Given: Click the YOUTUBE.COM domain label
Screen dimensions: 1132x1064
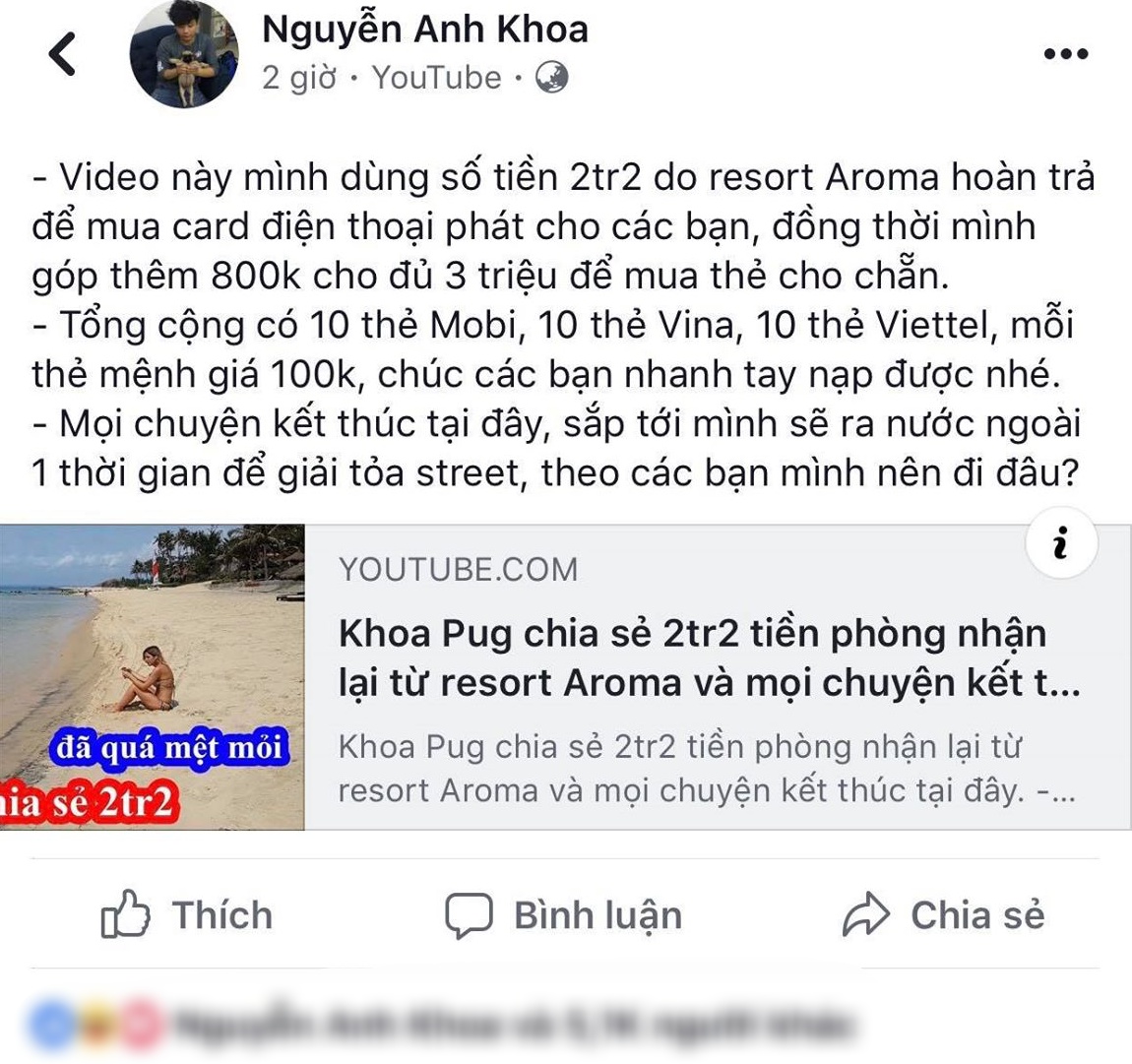Looking at the screenshot, I should (x=459, y=570).
